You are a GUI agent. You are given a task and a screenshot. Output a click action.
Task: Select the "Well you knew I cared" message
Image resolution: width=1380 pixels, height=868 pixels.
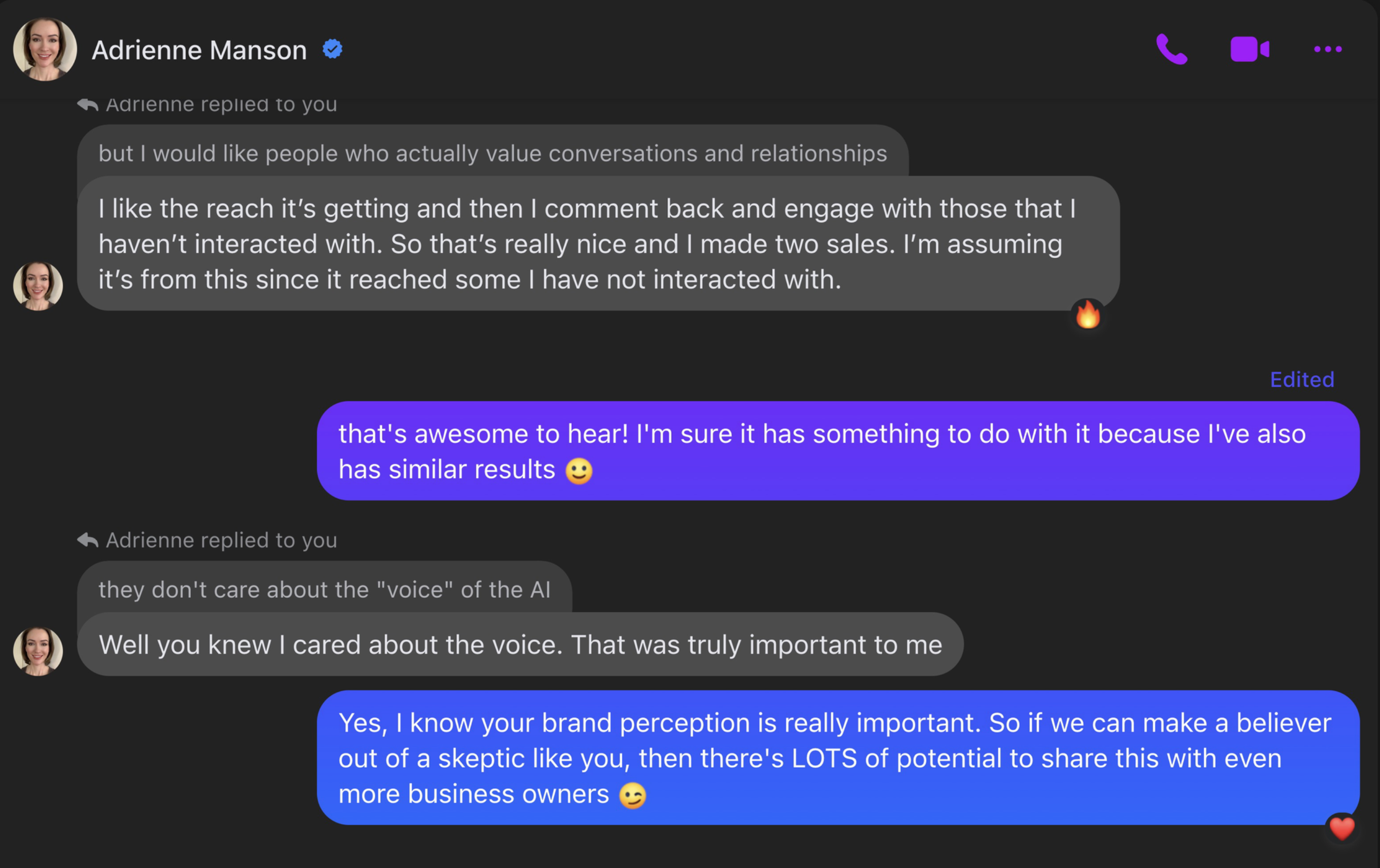[520, 644]
